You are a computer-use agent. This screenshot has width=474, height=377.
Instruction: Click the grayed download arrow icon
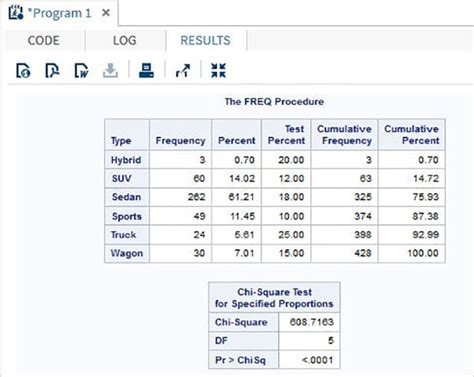pyautogui.click(x=110, y=71)
